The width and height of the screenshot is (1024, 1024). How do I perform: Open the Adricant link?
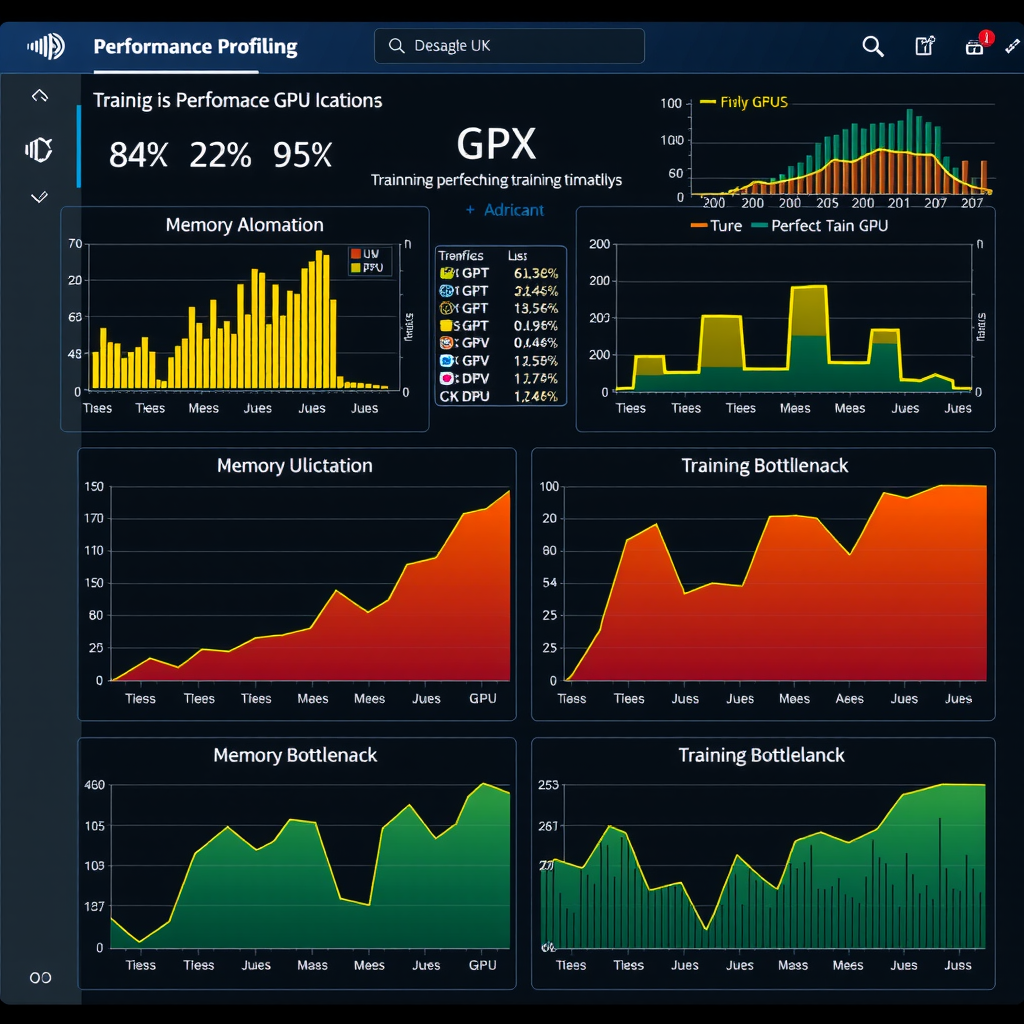click(x=505, y=210)
